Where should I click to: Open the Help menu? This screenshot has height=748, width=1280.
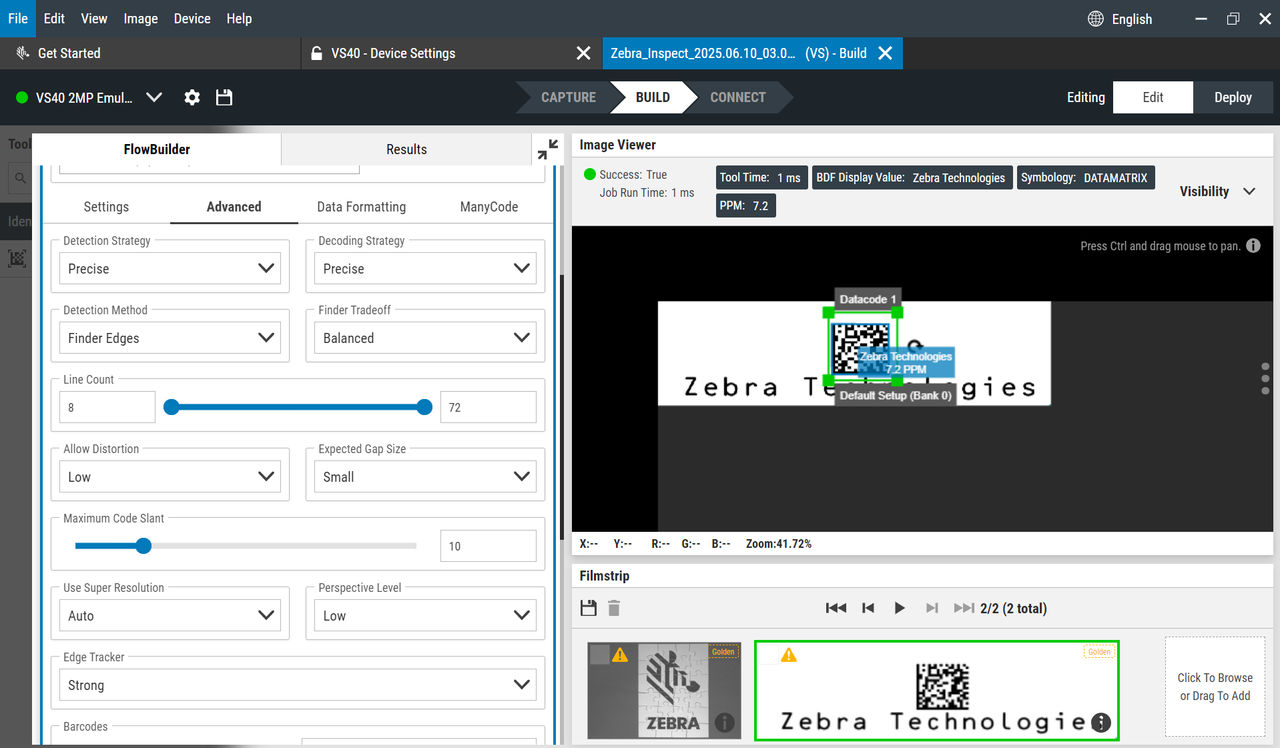point(239,18)
